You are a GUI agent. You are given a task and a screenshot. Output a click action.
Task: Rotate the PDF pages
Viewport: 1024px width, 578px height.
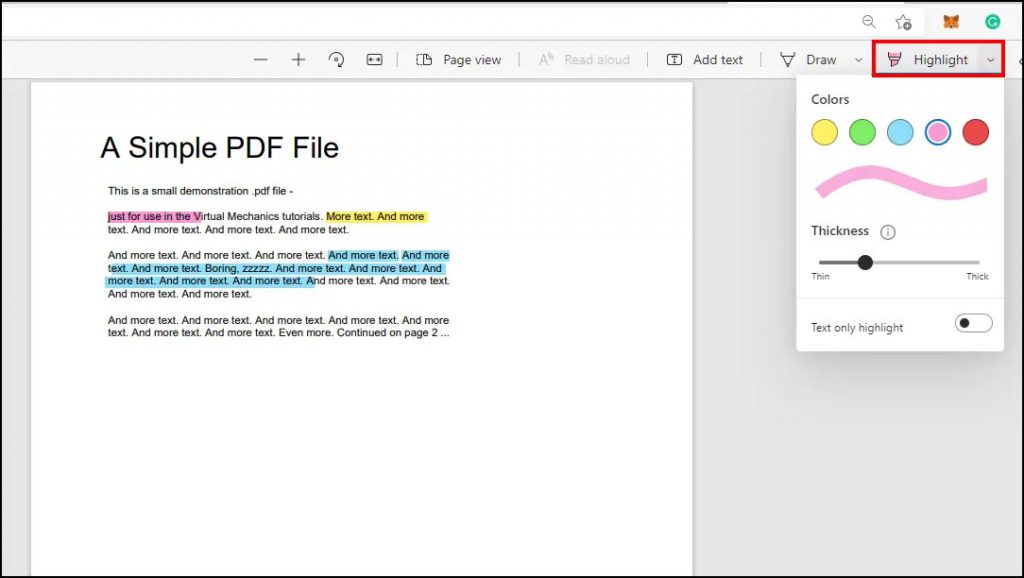[337, 59]
